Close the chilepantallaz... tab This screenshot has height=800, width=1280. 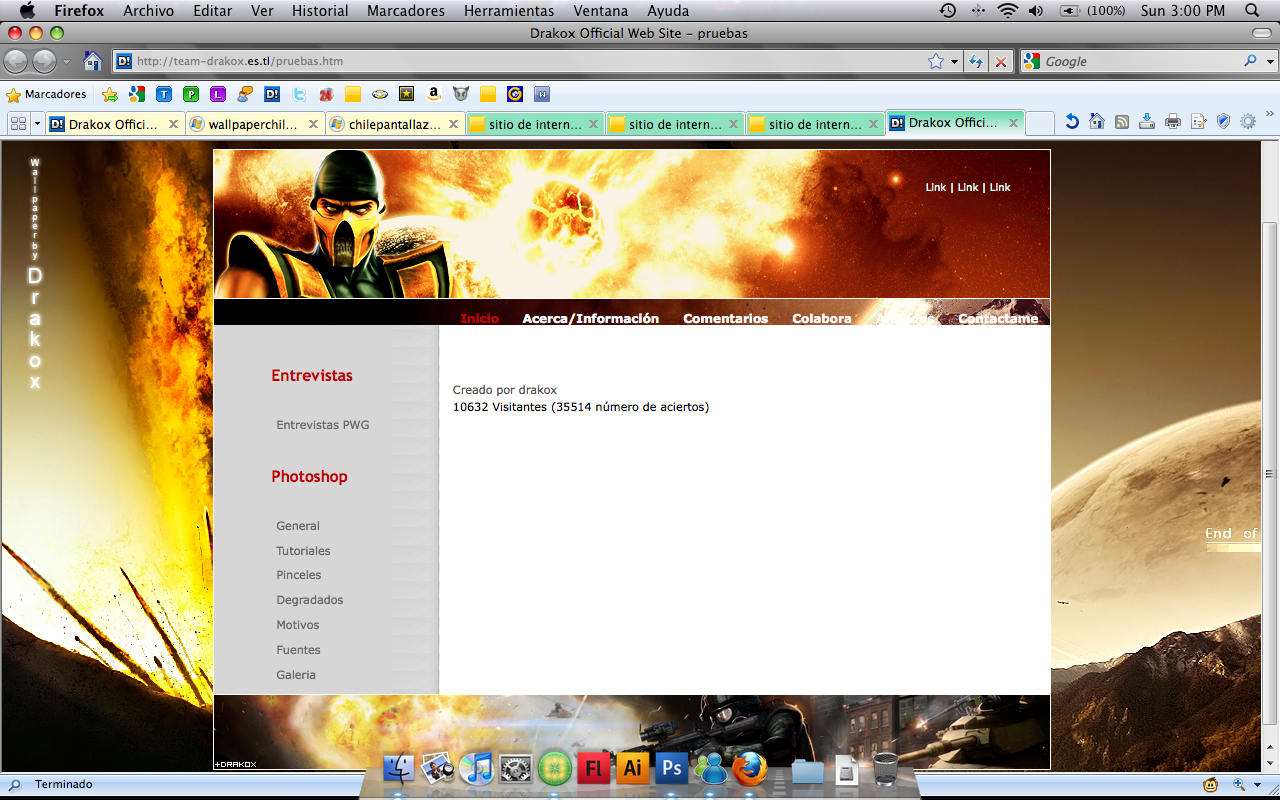pyautogui.click(x=453, y=124)
